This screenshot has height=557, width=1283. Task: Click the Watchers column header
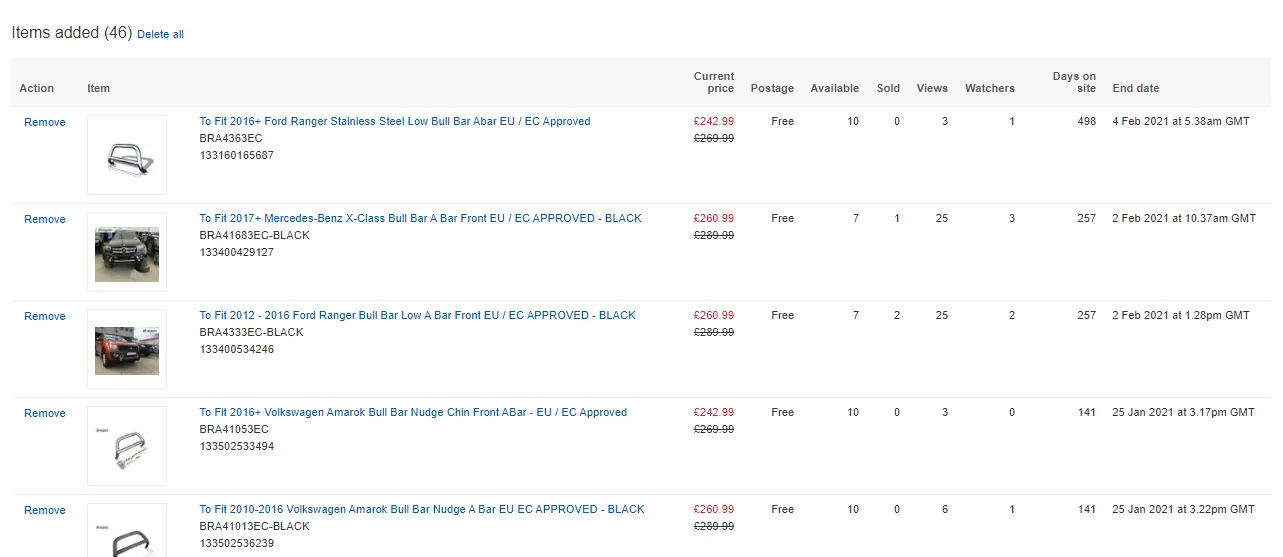tap(990, 88)
